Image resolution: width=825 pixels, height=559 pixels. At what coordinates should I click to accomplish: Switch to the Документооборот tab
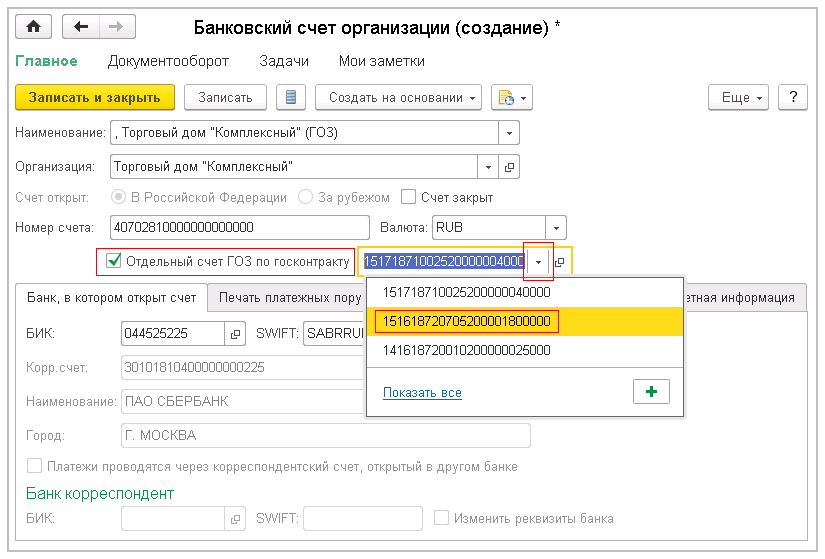tap(168, 61)
